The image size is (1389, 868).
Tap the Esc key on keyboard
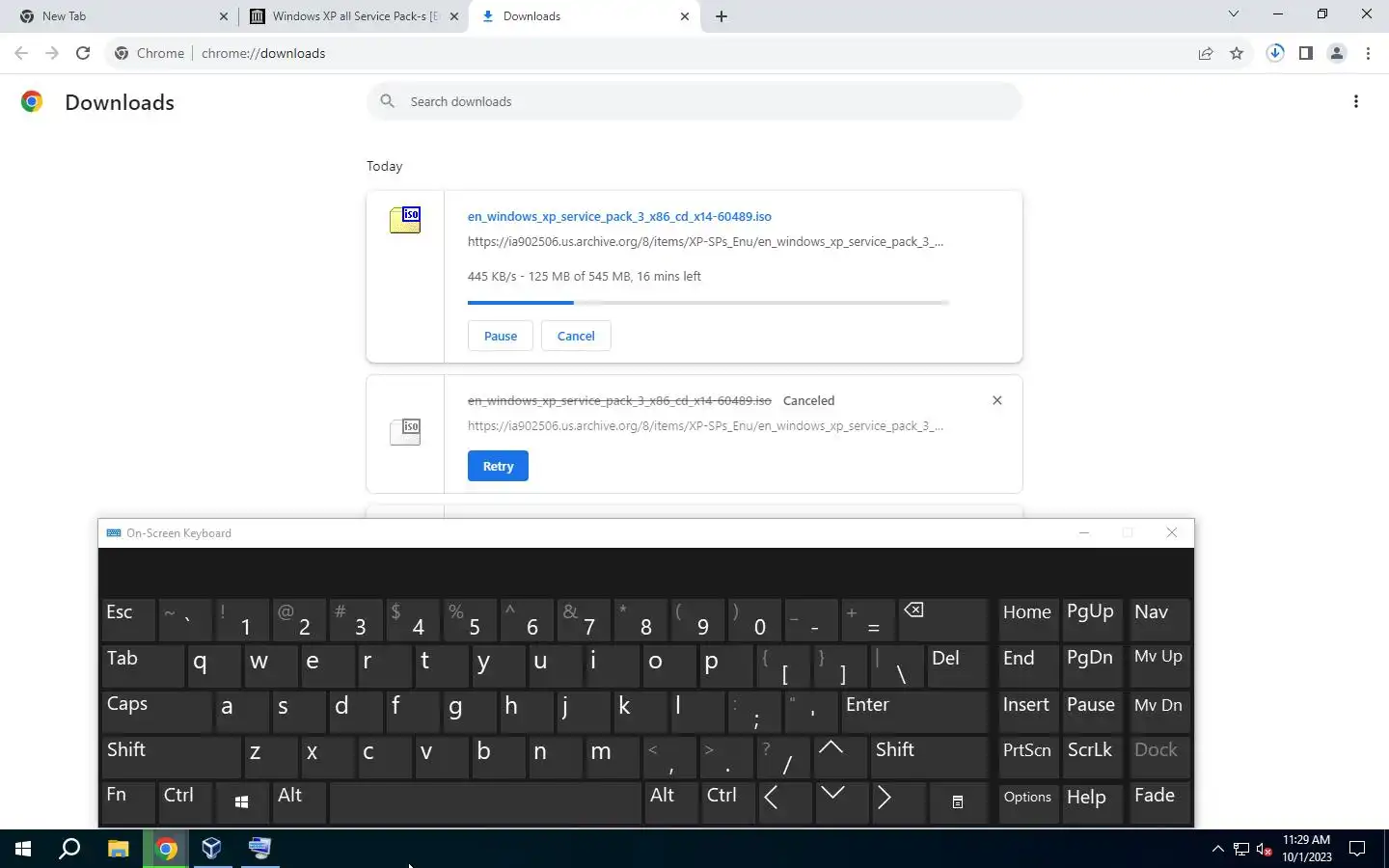128,619
